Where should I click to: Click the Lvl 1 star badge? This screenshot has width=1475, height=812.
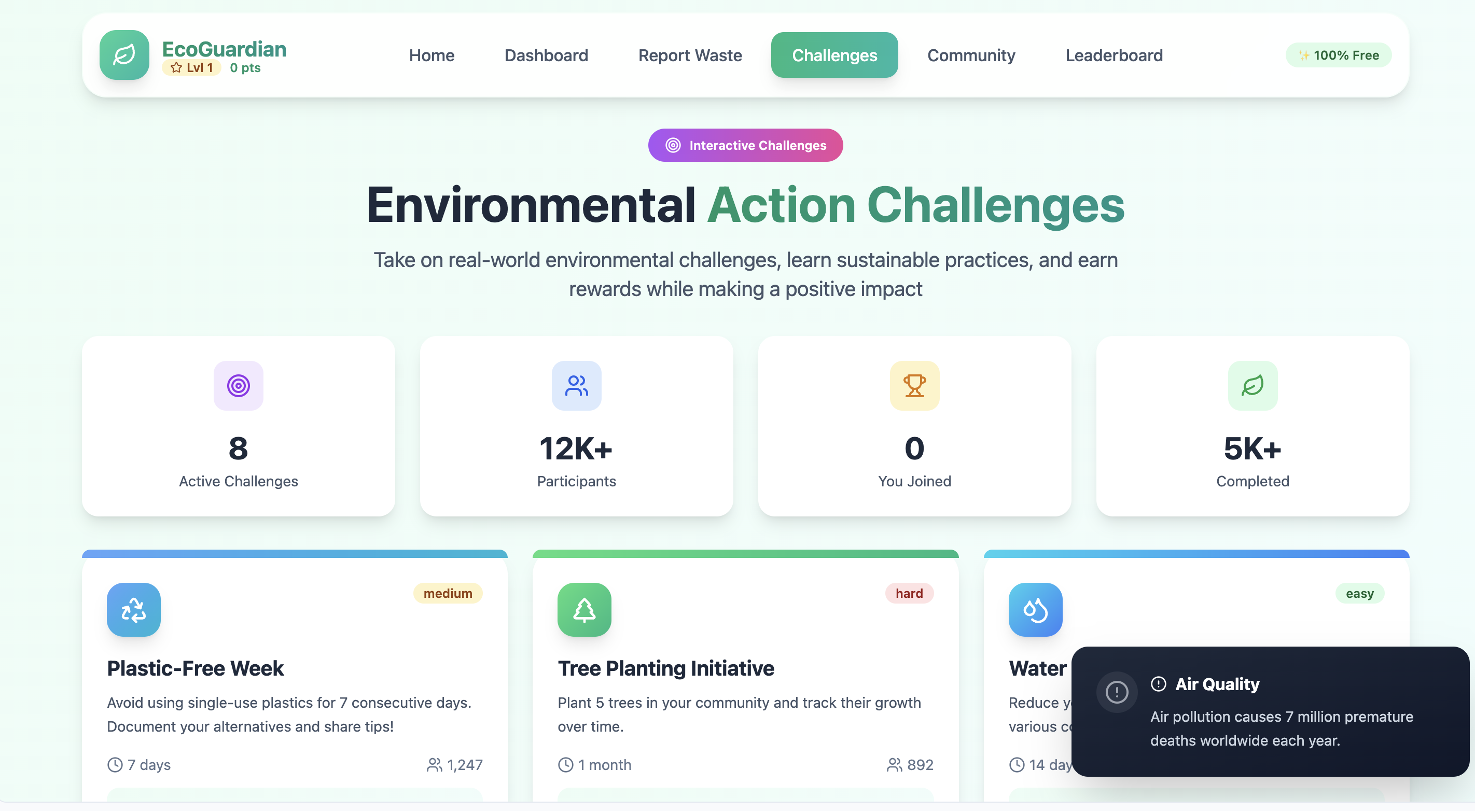point(192,67)
